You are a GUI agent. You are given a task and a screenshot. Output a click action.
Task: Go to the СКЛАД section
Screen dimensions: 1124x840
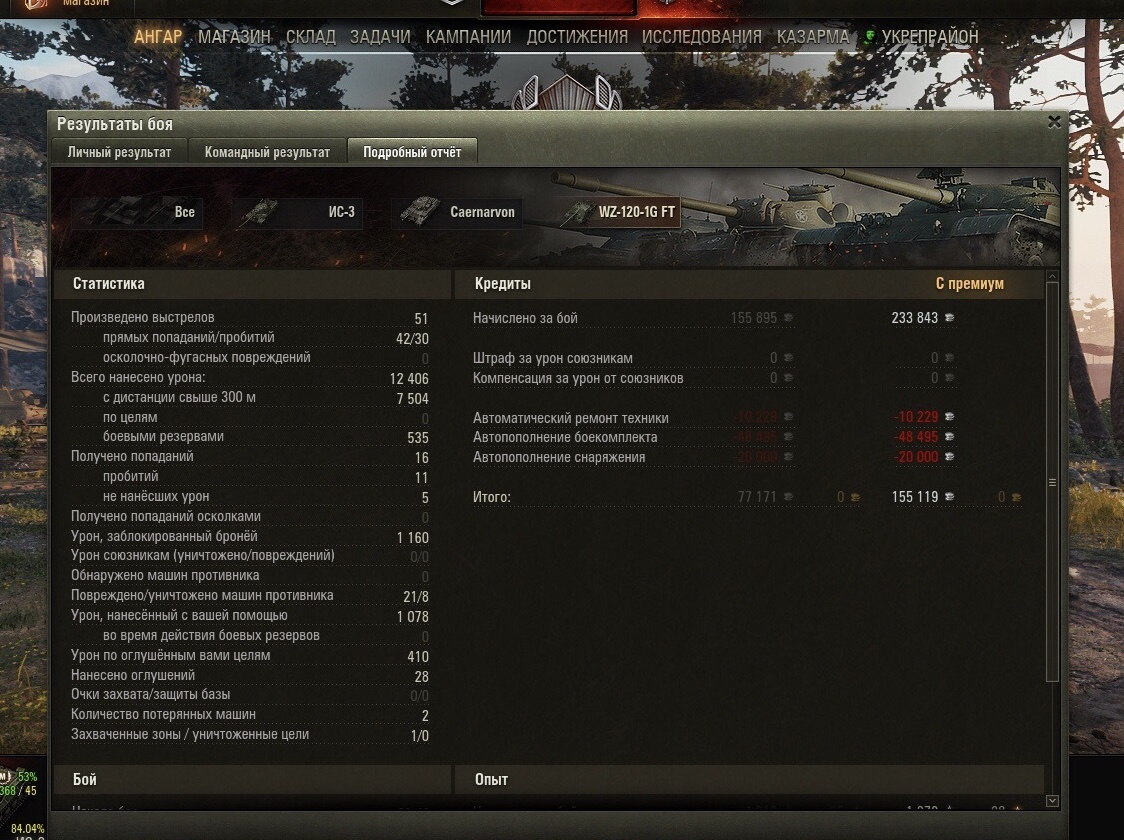[x=310, y=37]
